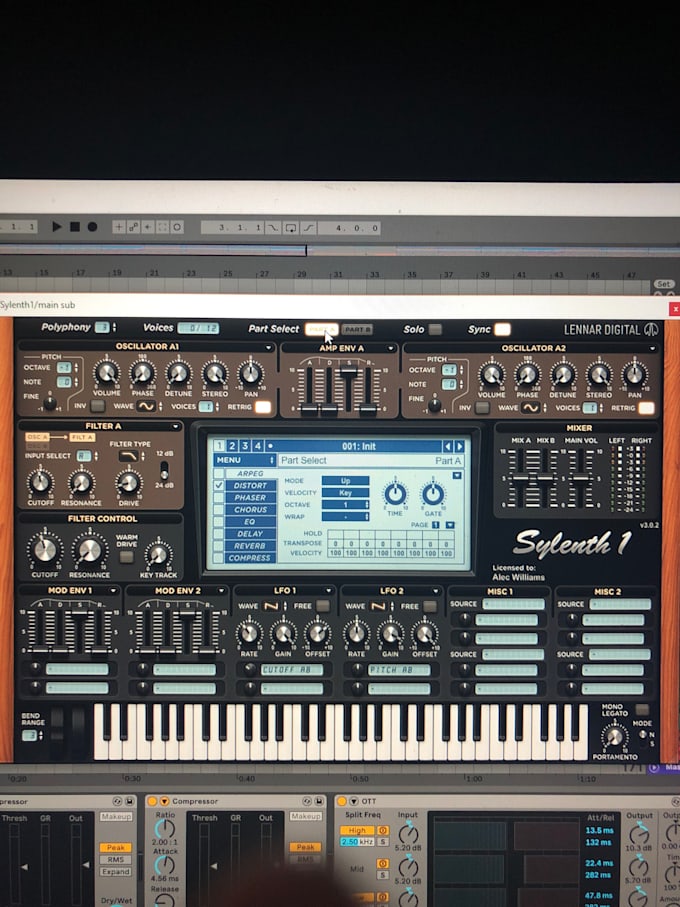Switch to display tab 4

(x=257, y=446)
